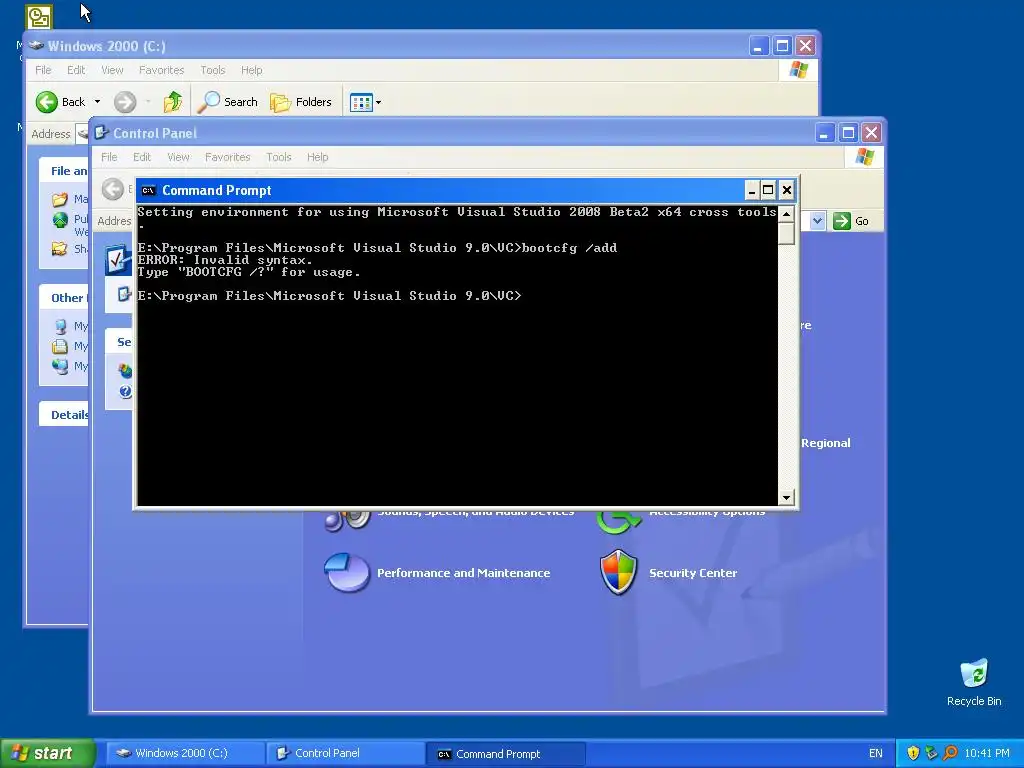Click Go button in Control Panel address bar
The height and width of the screenshot is (768, 1024).
tap(851, 221)
